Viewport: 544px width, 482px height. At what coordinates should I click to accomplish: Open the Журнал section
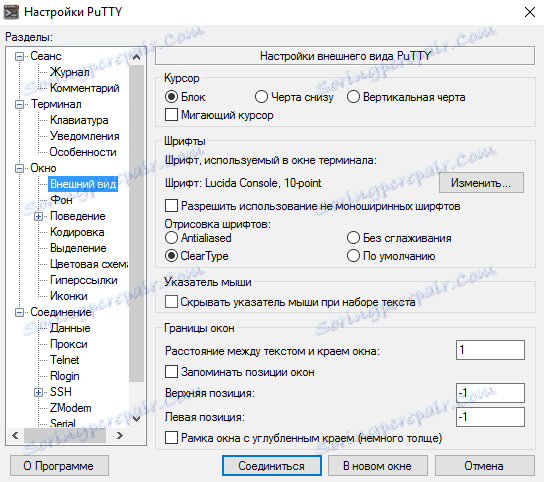tap(70, 72)
